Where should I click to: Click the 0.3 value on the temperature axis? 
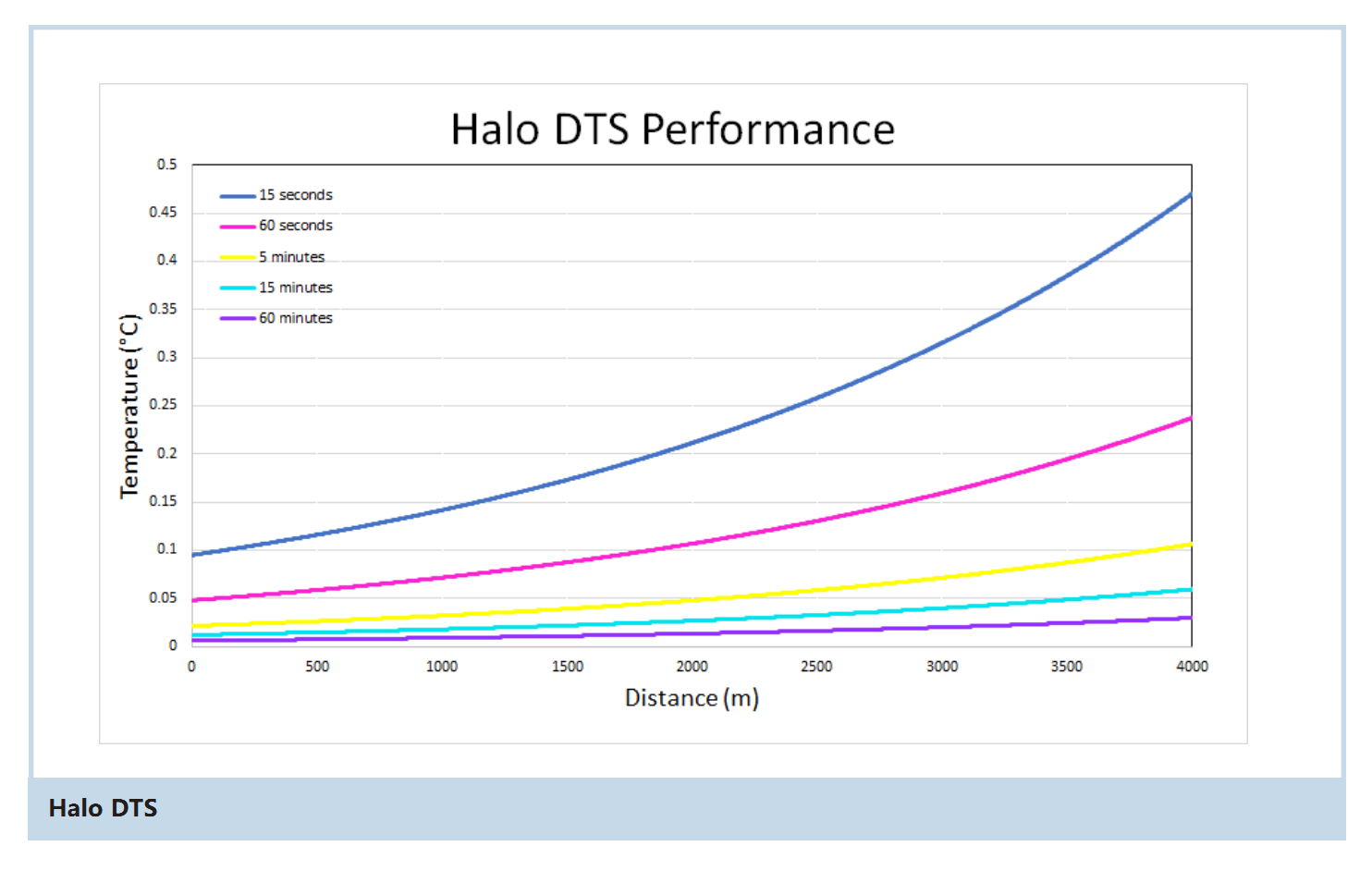tap(166, 357)
